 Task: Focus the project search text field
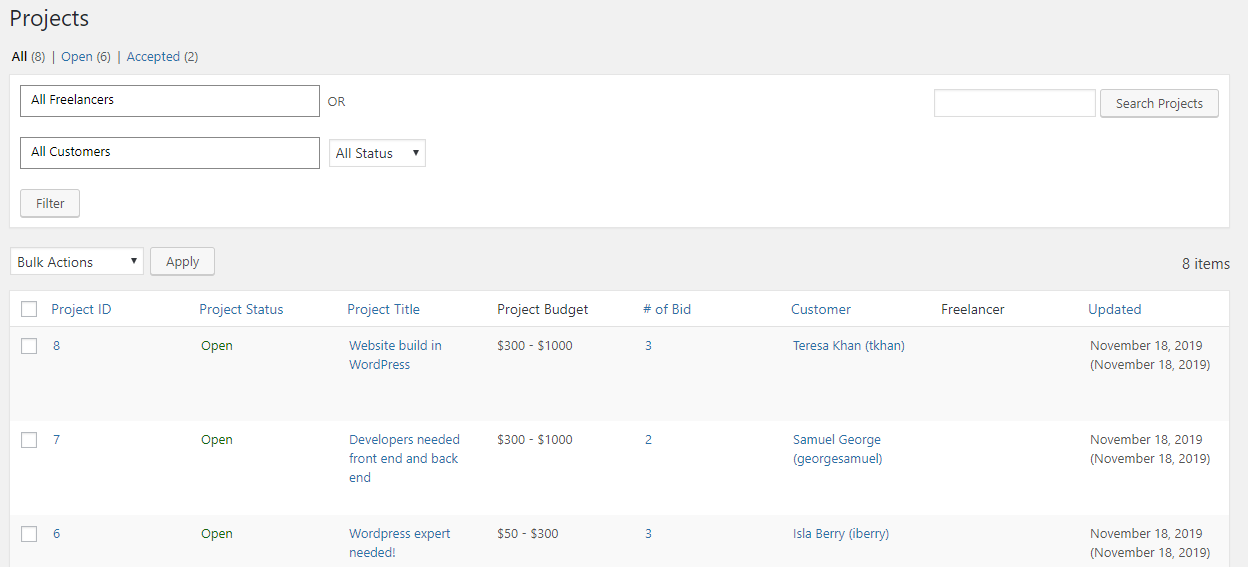point(1015,103)
